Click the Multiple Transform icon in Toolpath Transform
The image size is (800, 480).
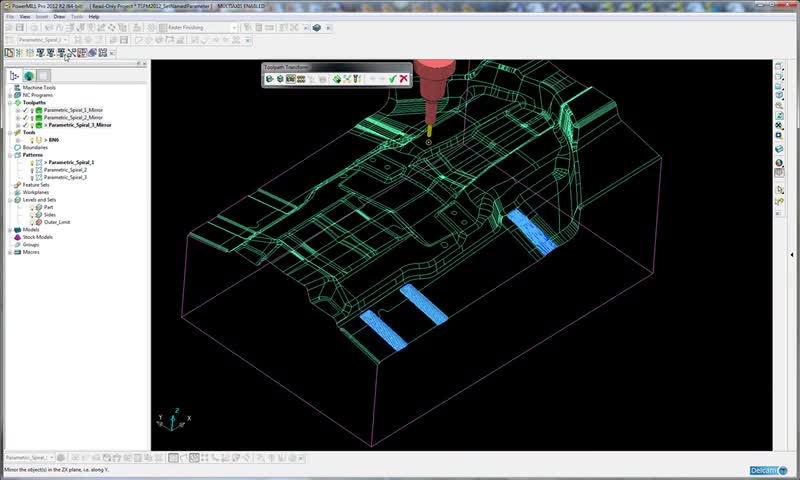(301, 79)
